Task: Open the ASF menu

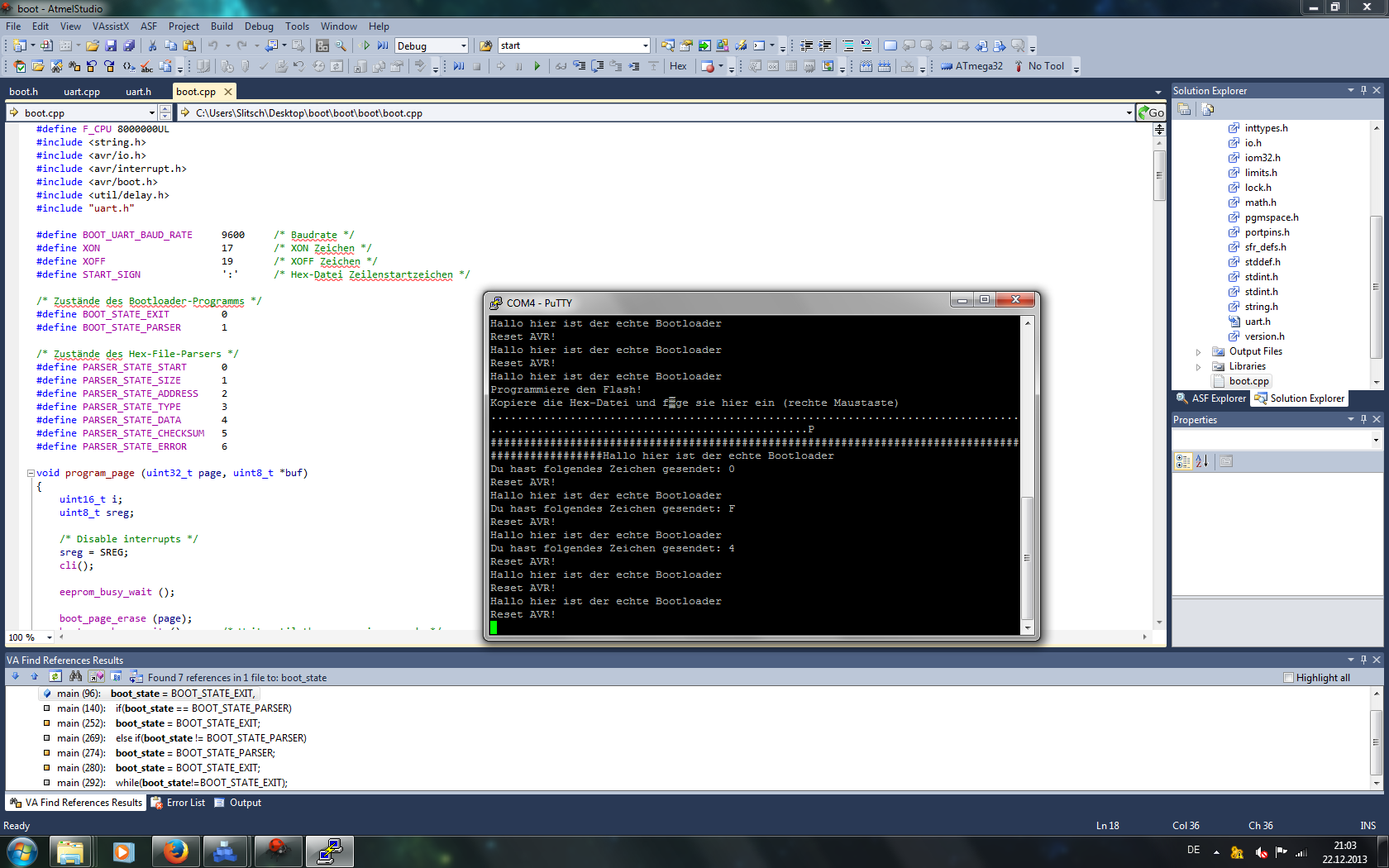Action: click(x=149, y=26)
